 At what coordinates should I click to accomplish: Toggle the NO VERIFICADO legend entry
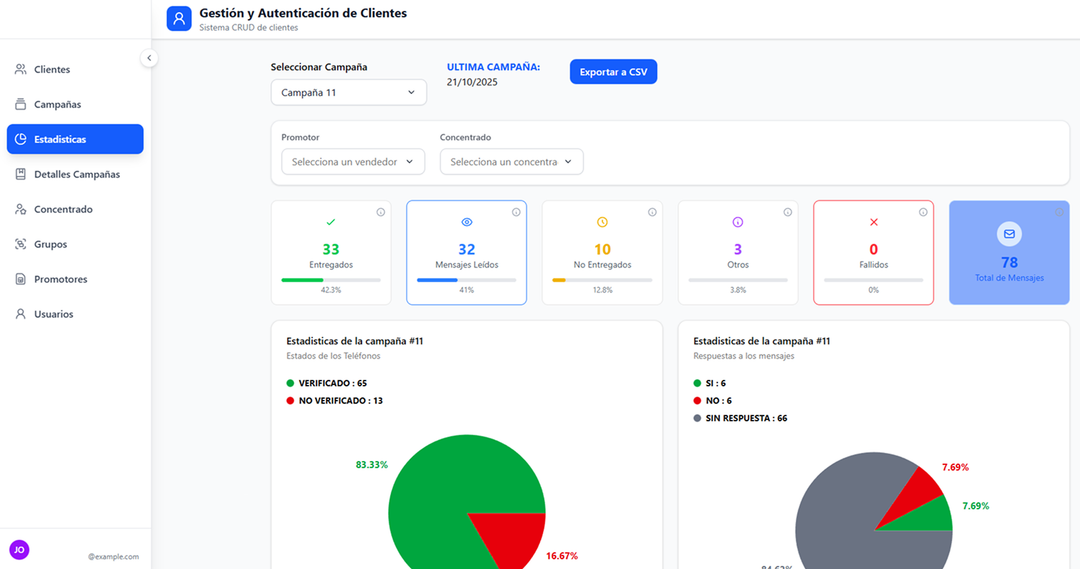(x=334, y=401)
